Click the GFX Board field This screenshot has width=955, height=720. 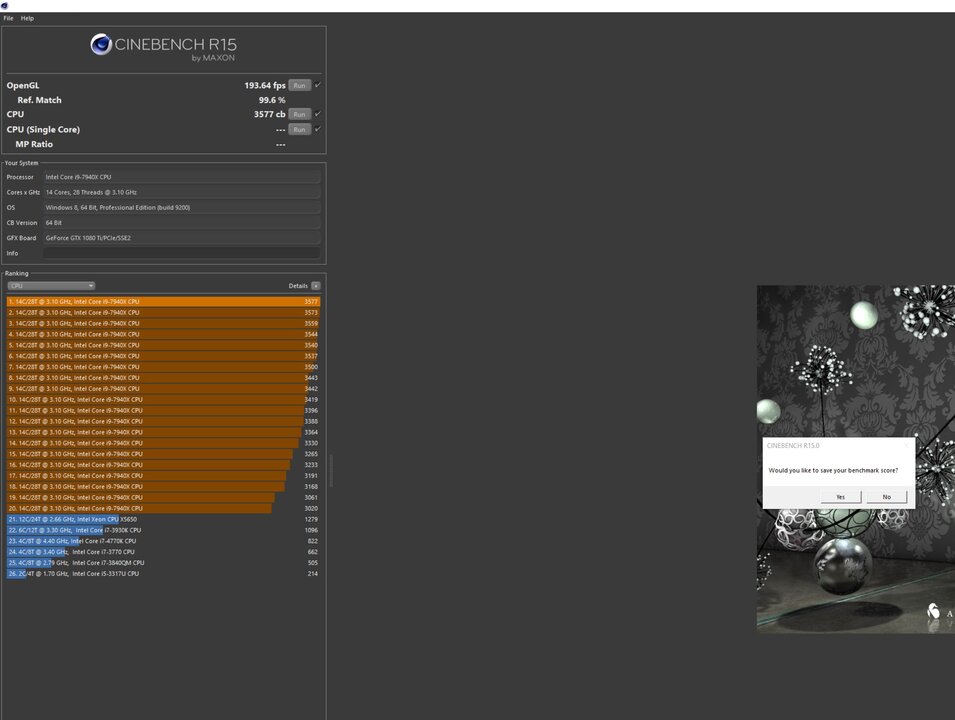(x=181, y=238)
